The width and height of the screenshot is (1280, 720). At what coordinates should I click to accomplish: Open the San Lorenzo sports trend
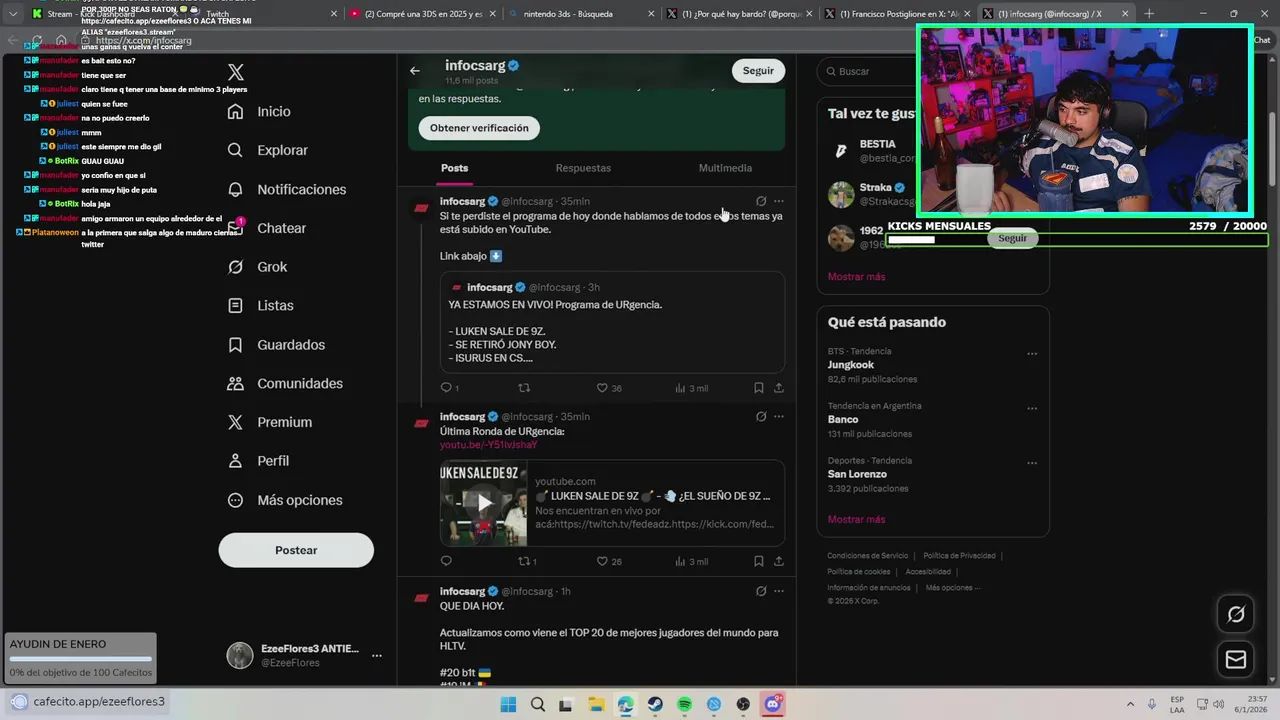(x=857, y=474)
